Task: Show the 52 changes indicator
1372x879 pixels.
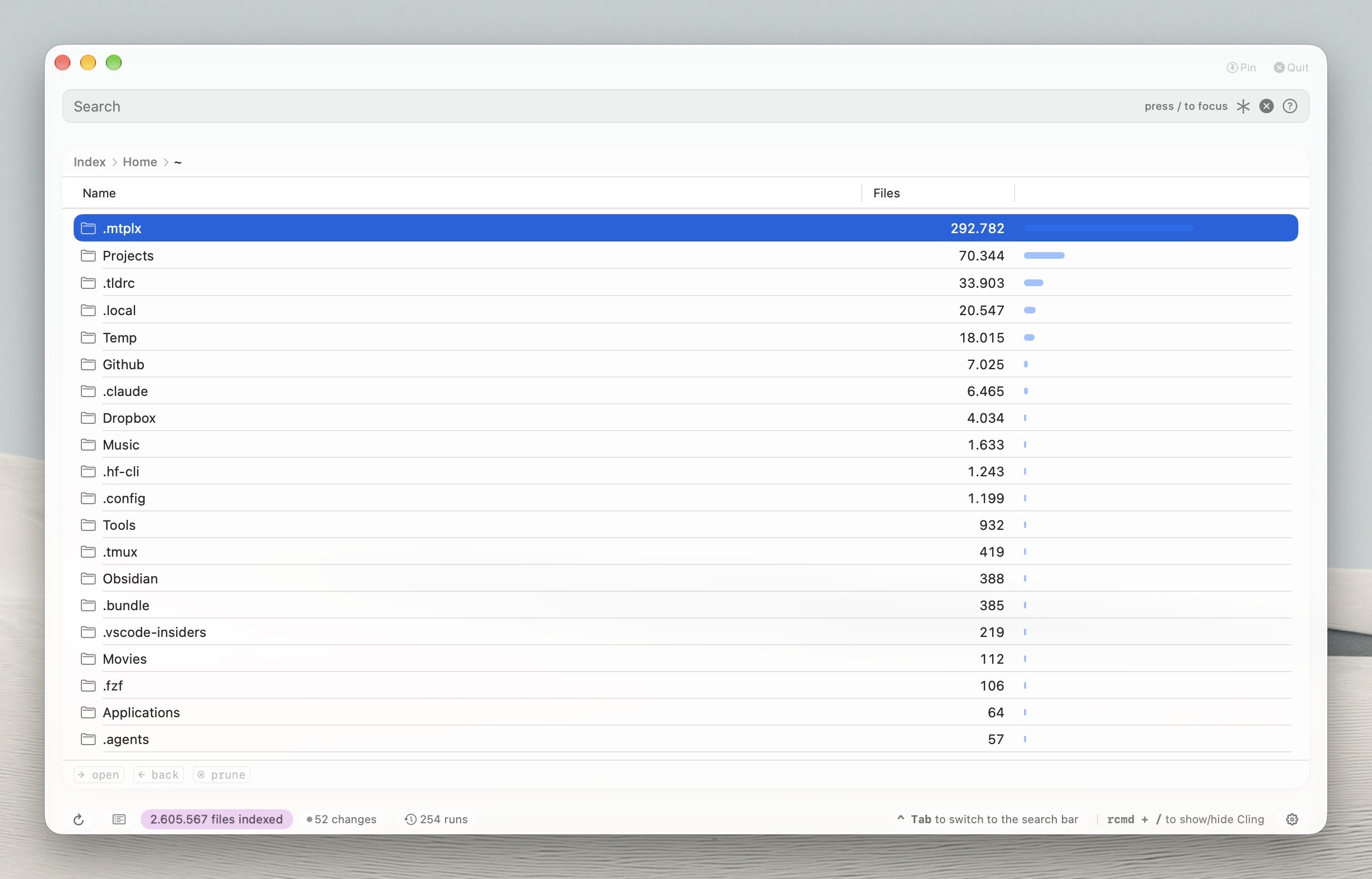Action: pyautogui.click(x=341, y=819)
